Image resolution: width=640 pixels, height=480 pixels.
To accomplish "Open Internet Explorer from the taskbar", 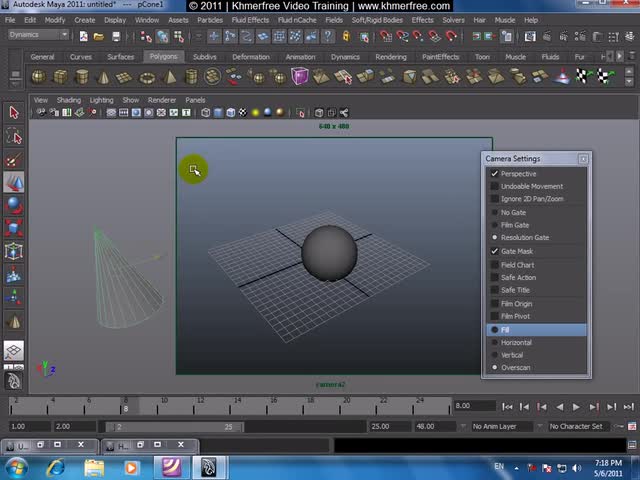I will tap(55, 467).
